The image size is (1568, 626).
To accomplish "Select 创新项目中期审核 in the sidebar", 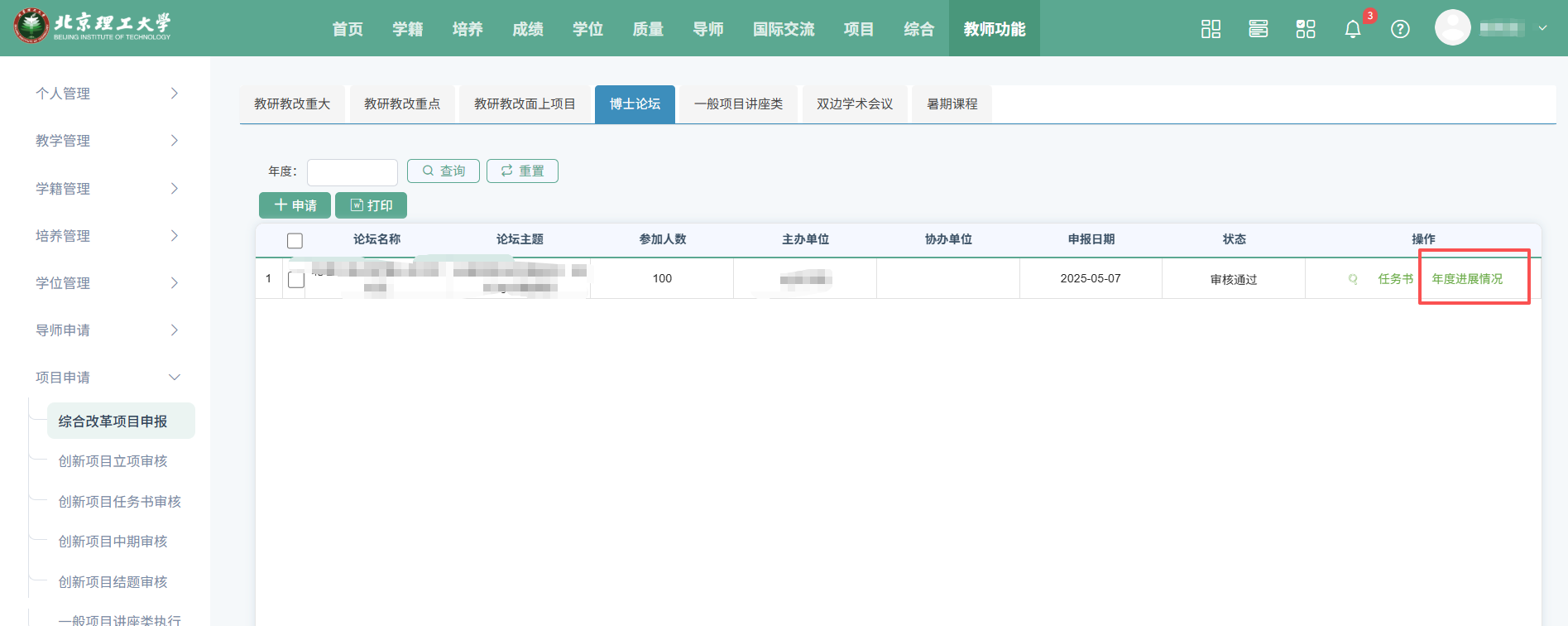I will point(113,542).
